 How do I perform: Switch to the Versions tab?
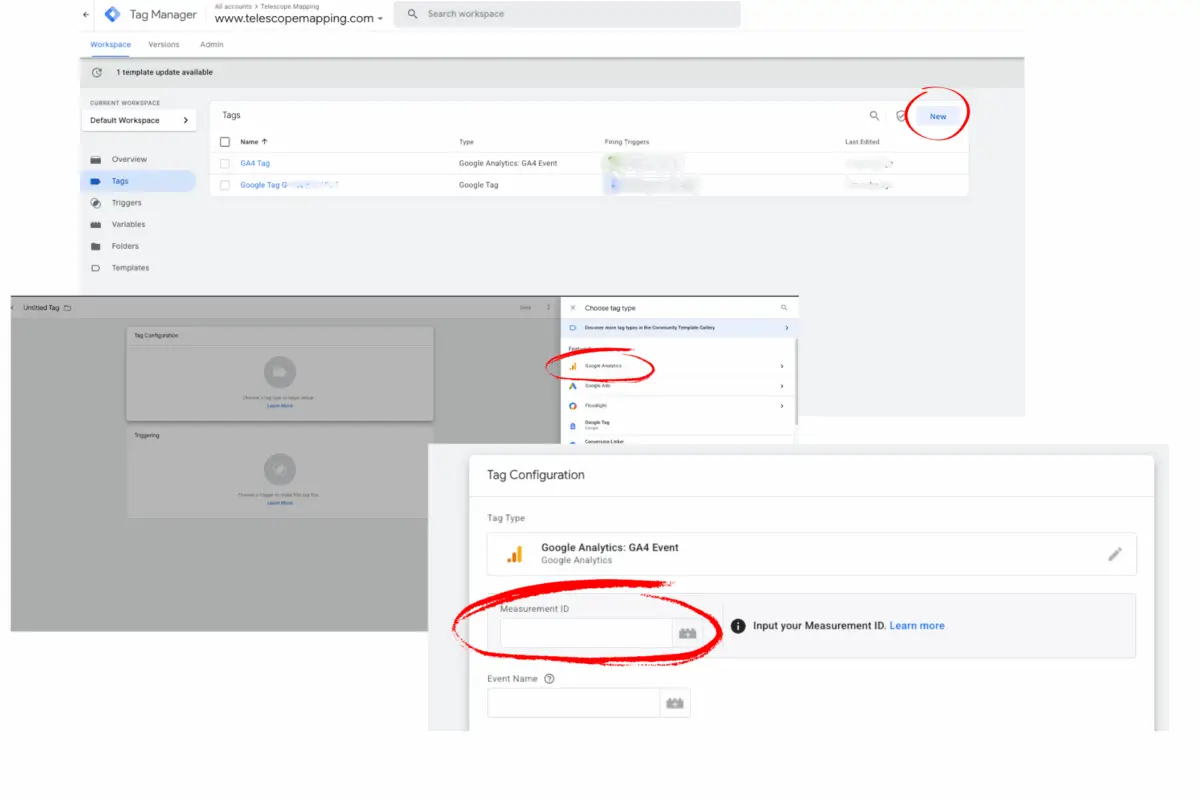164,44
